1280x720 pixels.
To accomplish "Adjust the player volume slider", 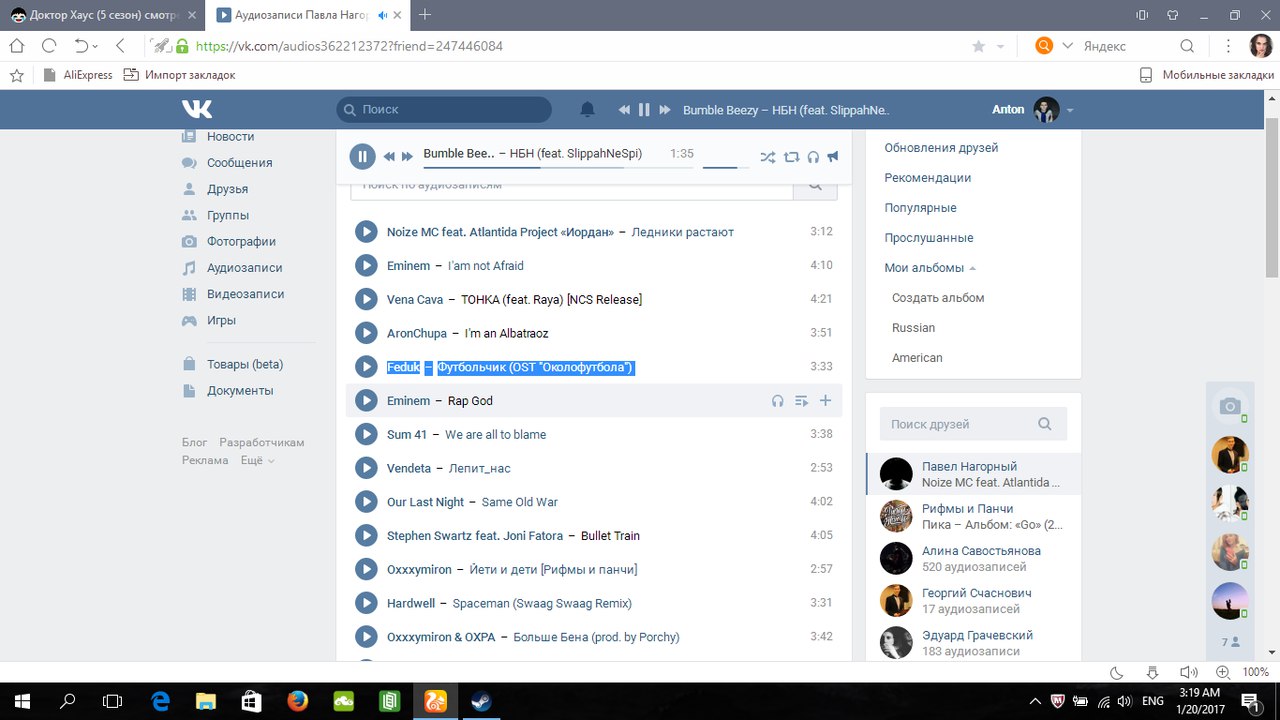I will [x=726, y=167].
